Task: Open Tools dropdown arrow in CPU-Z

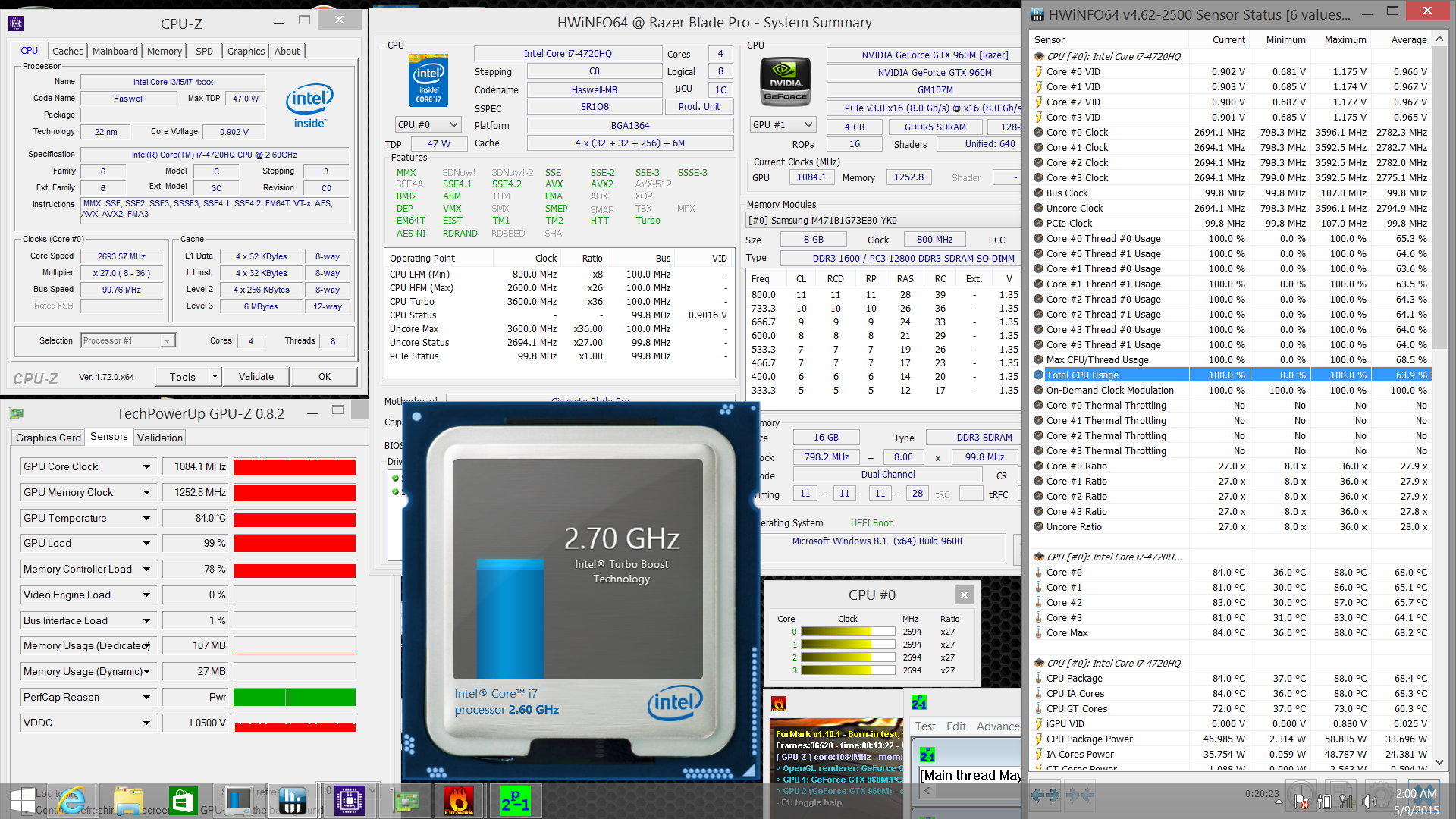Action: pos(215,377)
